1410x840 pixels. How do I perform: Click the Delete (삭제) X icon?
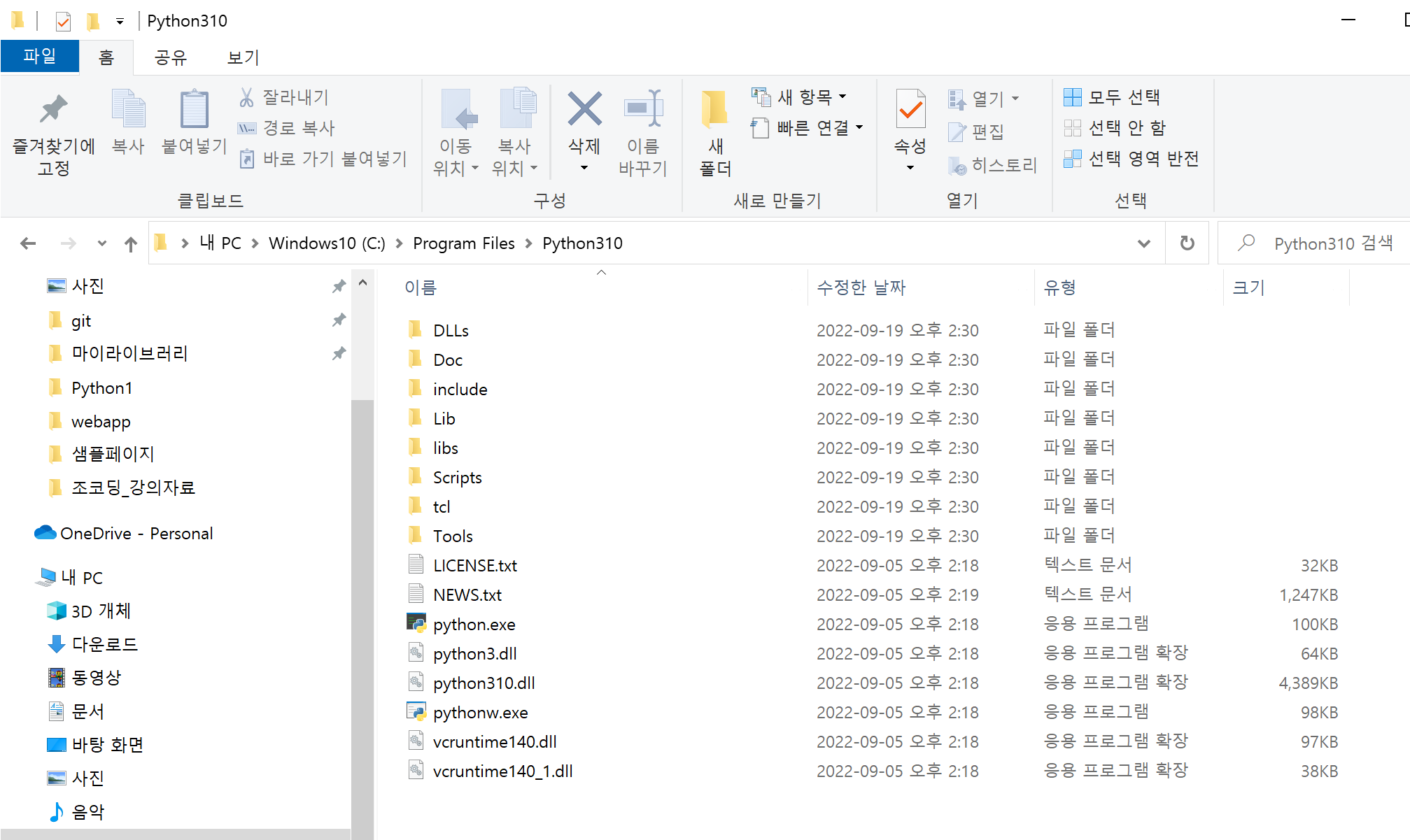click(584, 110)
